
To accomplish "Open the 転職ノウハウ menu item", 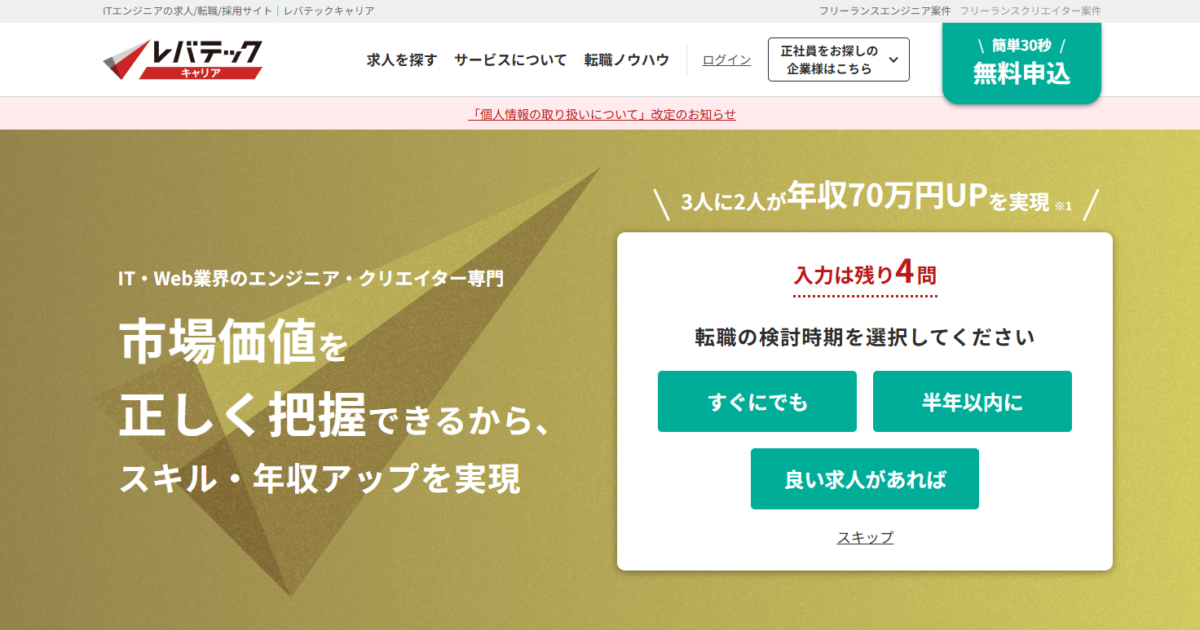I will pyautogui.click(x=627, y=60).
